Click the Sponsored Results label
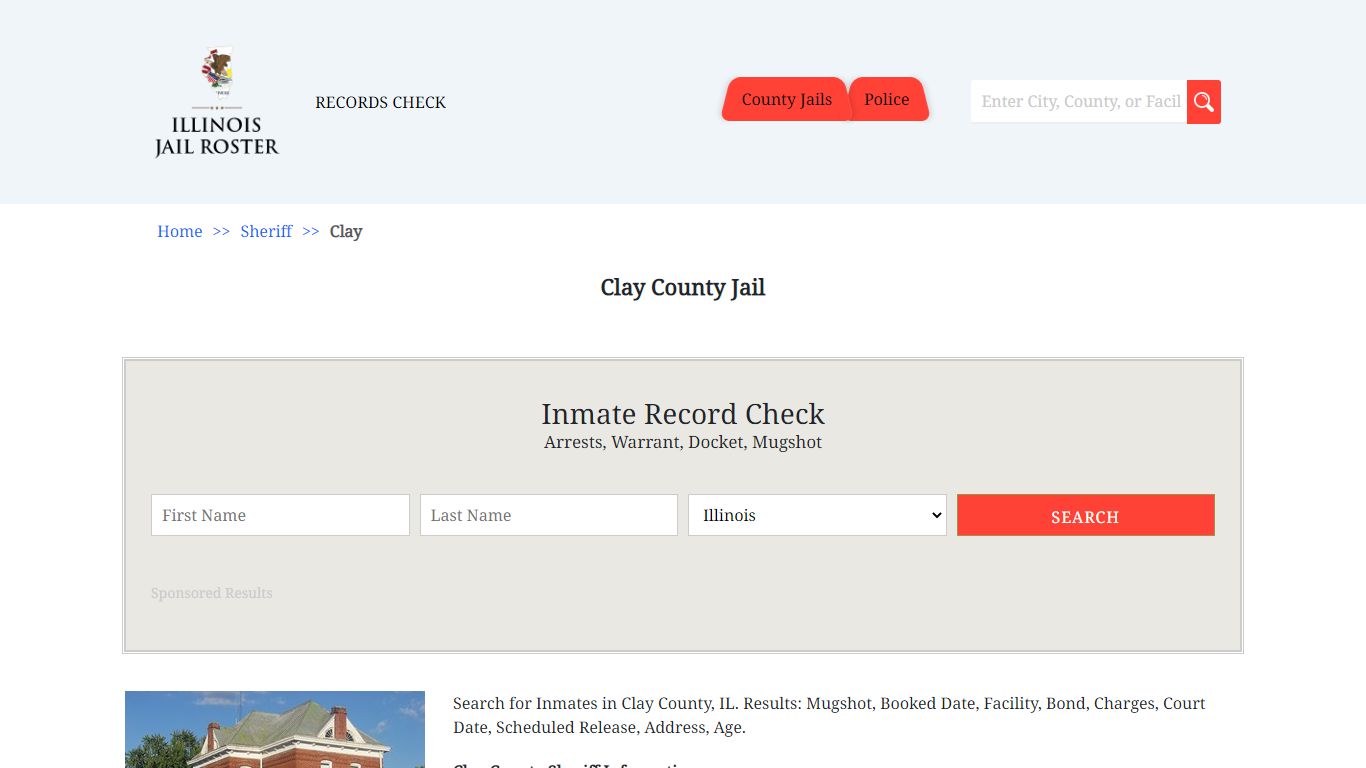This screenshot has height=768, width=1366. pos(212,593)
